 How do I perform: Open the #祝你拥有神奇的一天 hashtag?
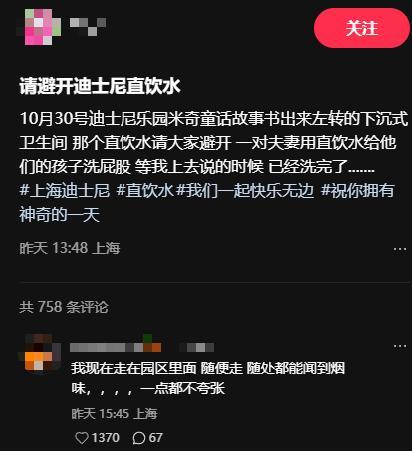point(207,203)
